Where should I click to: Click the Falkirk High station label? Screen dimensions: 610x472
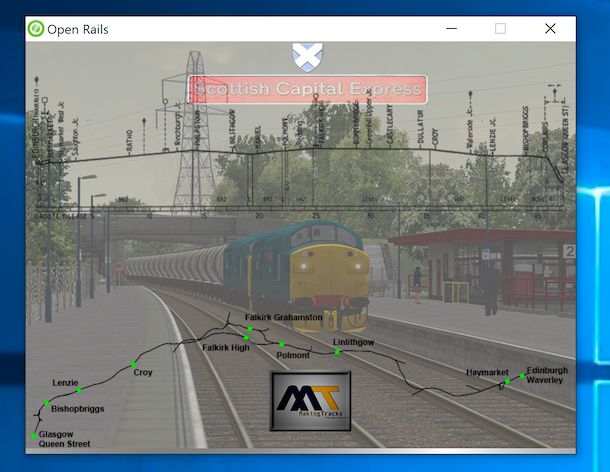point(226,347)
